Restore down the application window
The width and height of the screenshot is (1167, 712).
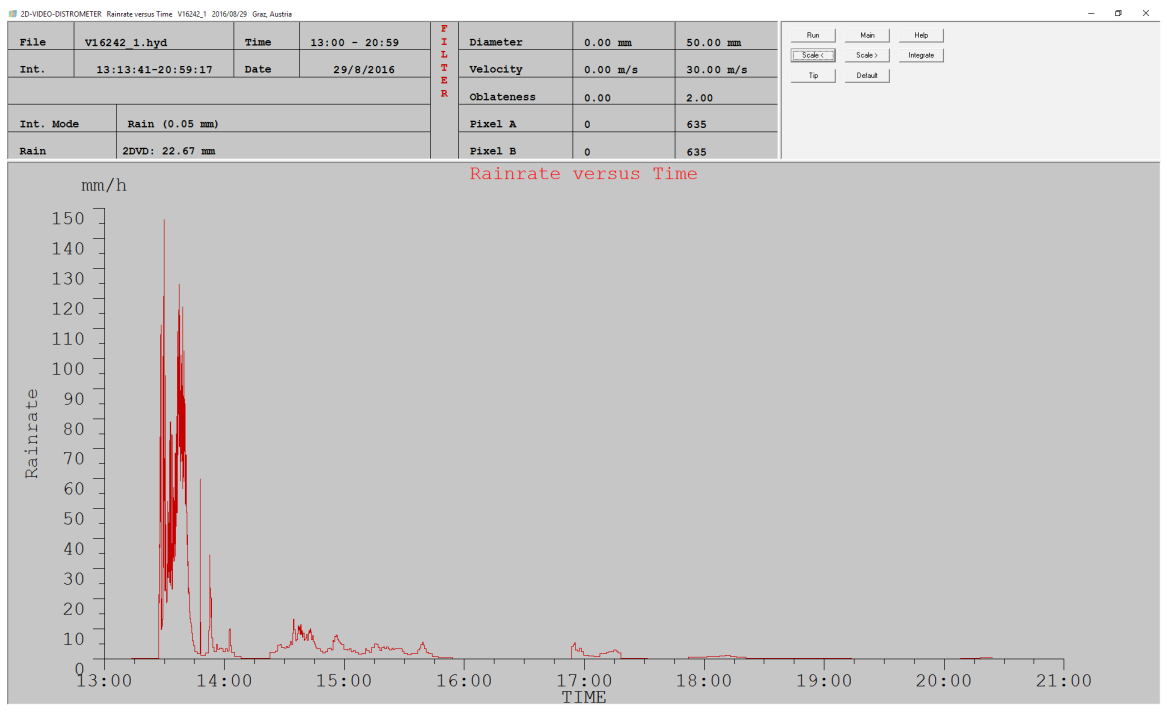click(x=1118, y=13)
